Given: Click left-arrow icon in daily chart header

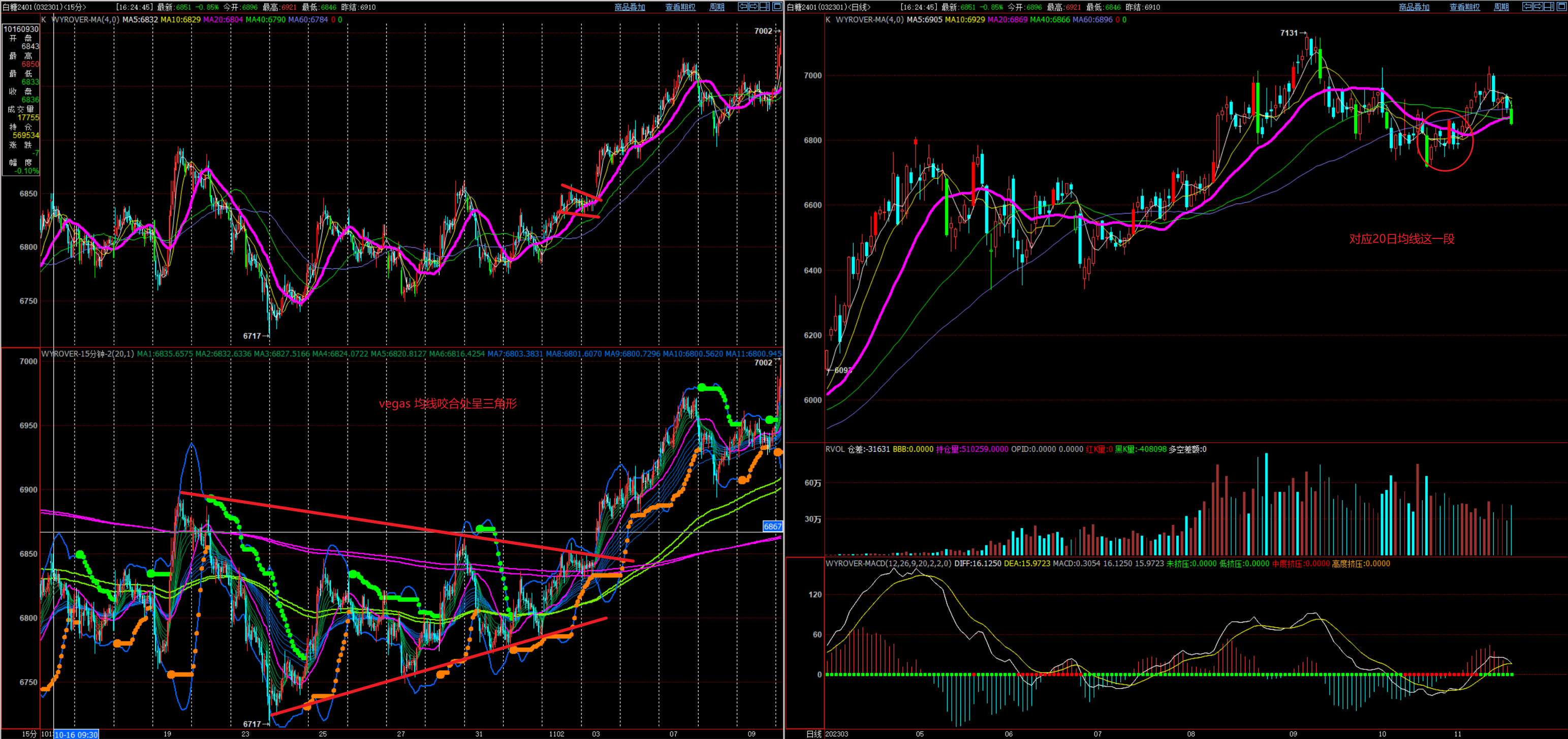Looking at the screenshot, I should pos(1528,7).
